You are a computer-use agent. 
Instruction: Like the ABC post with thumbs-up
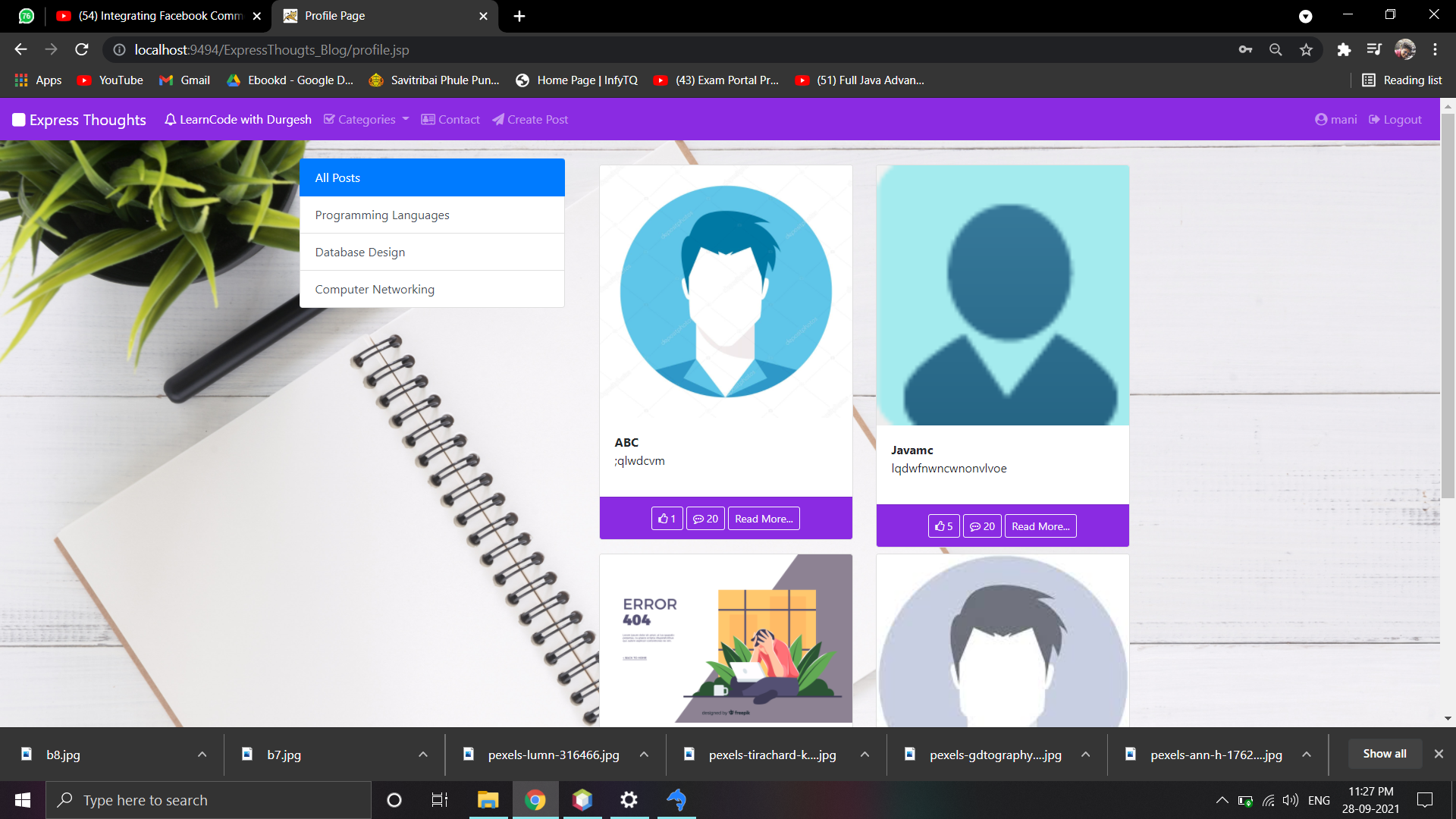(x=667, y=519)
